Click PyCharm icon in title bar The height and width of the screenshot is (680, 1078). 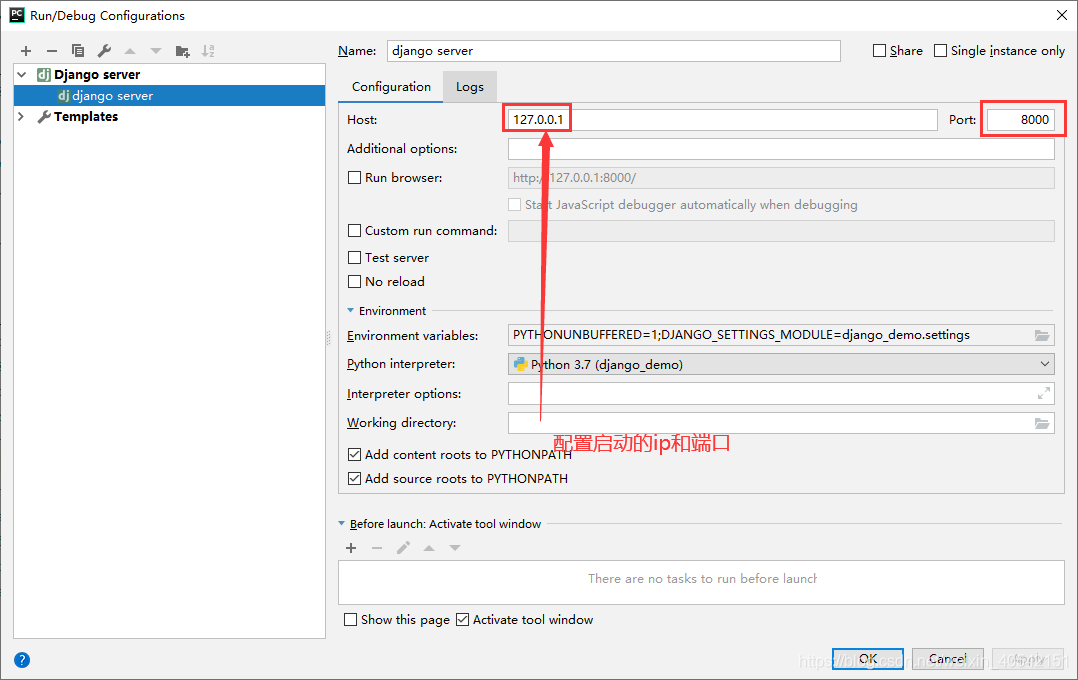pyautogui.click(x=17, y=15)
